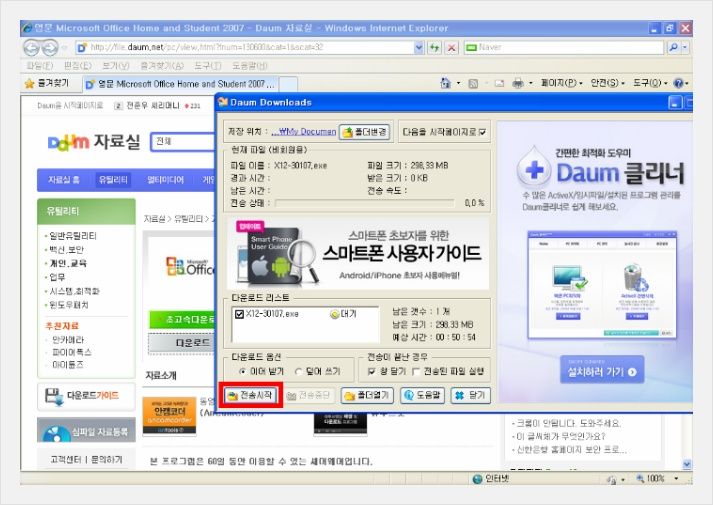Select the 이어 받기 radio button
The height and width of the screenshot is (505, 713).
[242, 371]
